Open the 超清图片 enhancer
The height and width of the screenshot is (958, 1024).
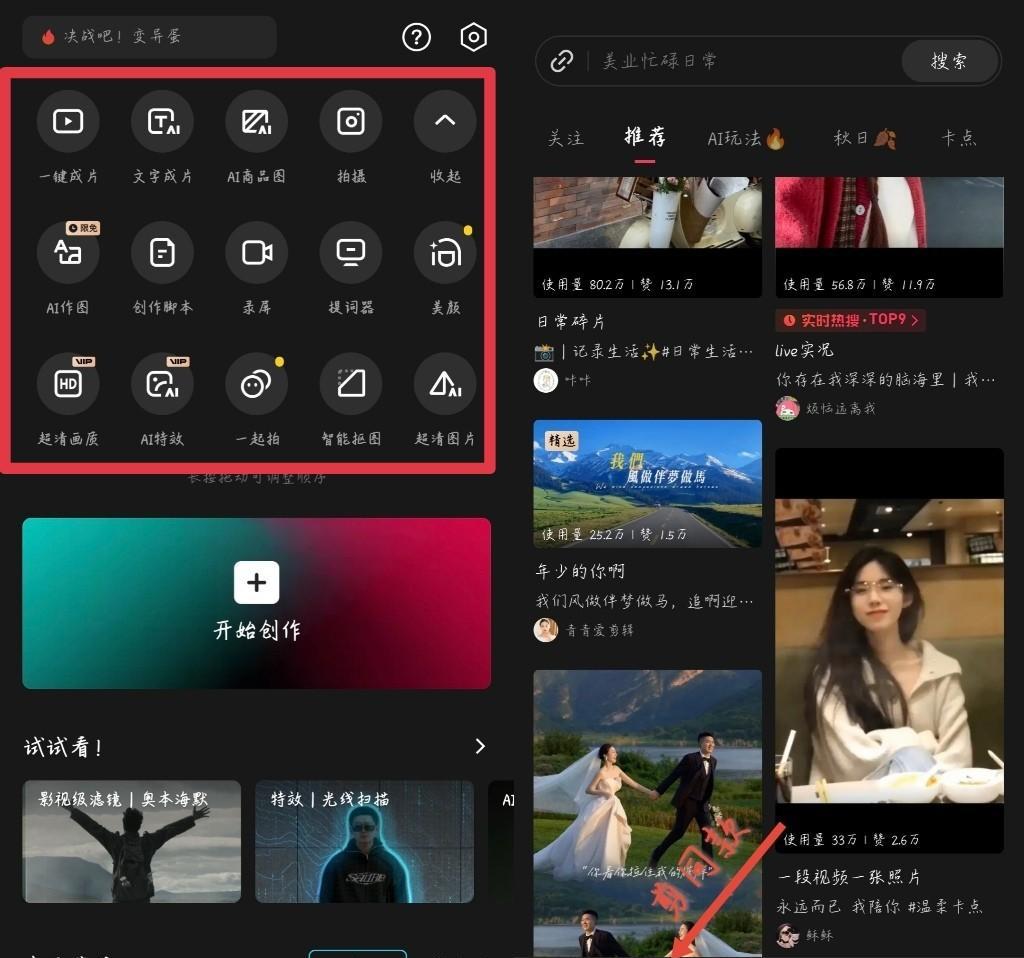(x=444, y=383)
